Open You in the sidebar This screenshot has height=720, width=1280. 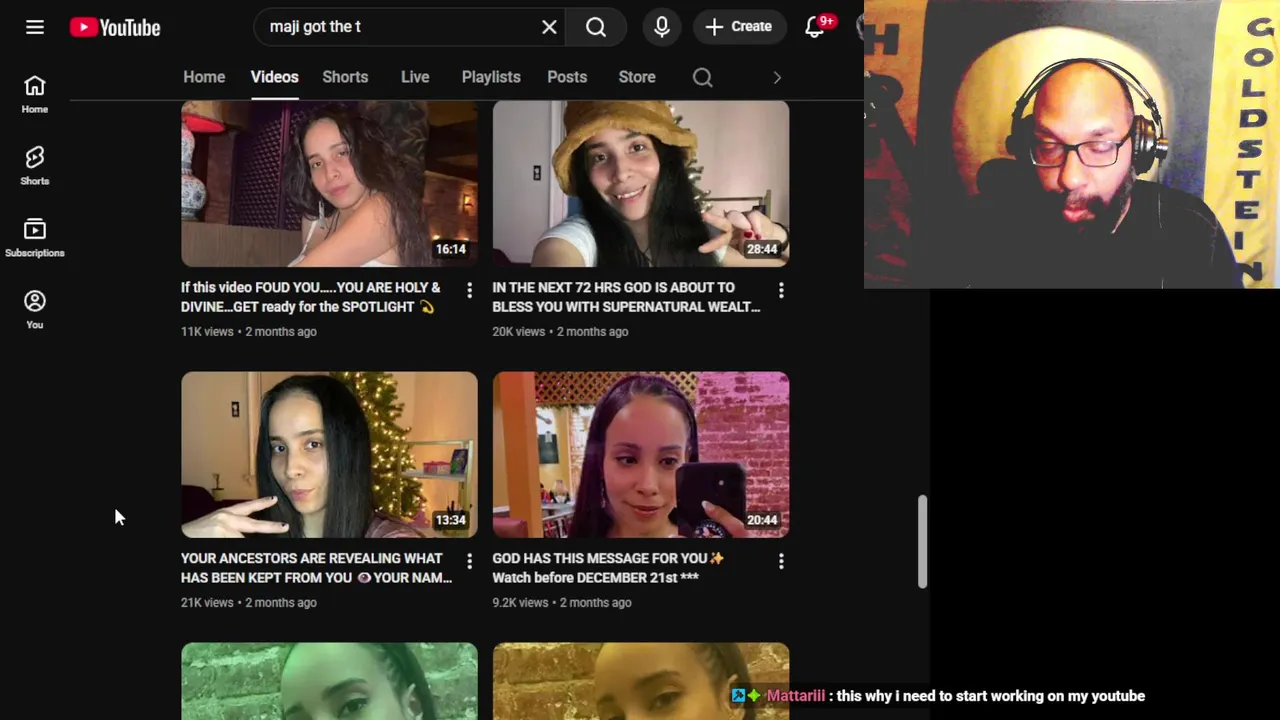[x=35, y=310]
